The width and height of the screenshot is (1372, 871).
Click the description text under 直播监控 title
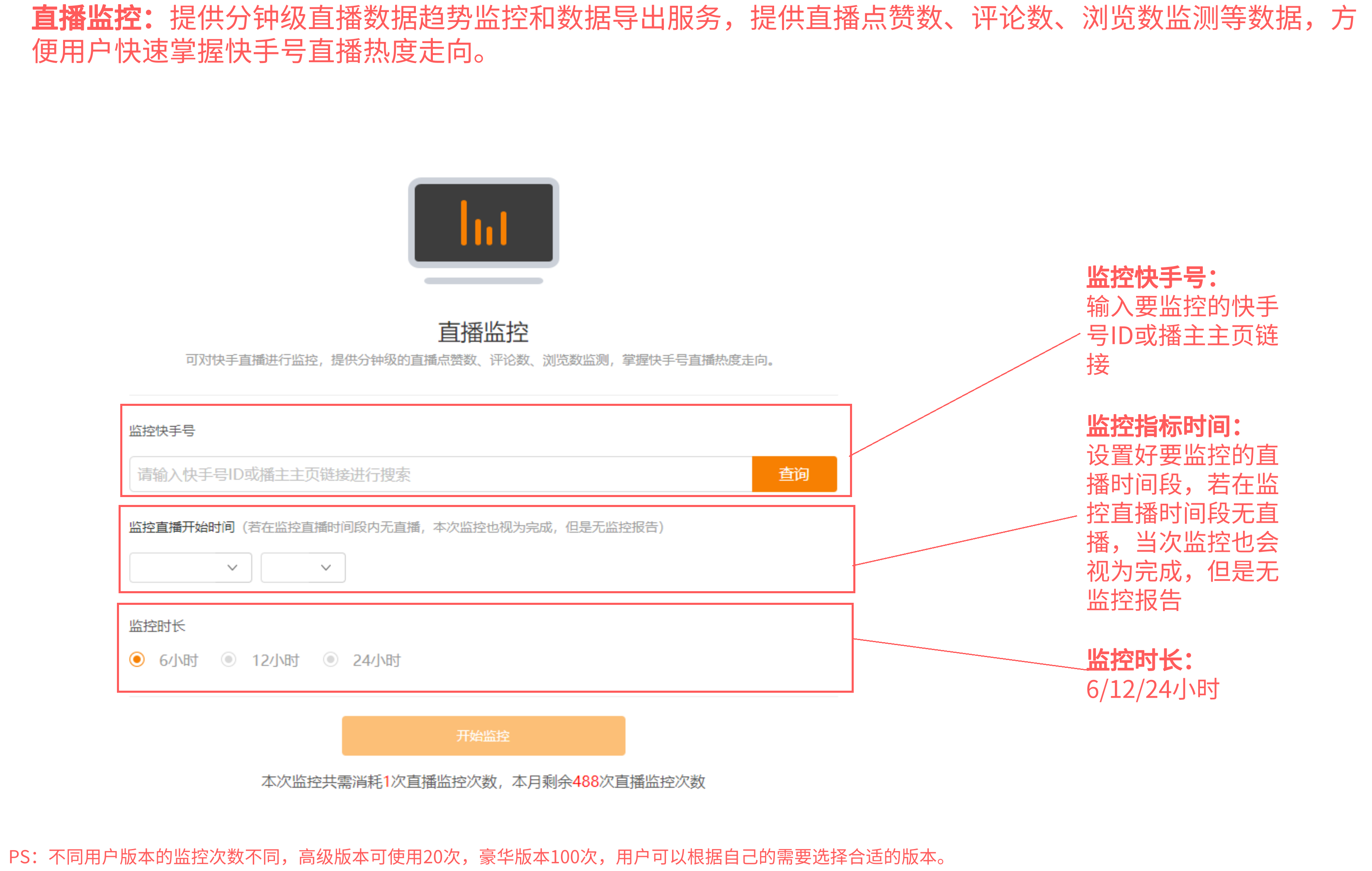point(480,360)
